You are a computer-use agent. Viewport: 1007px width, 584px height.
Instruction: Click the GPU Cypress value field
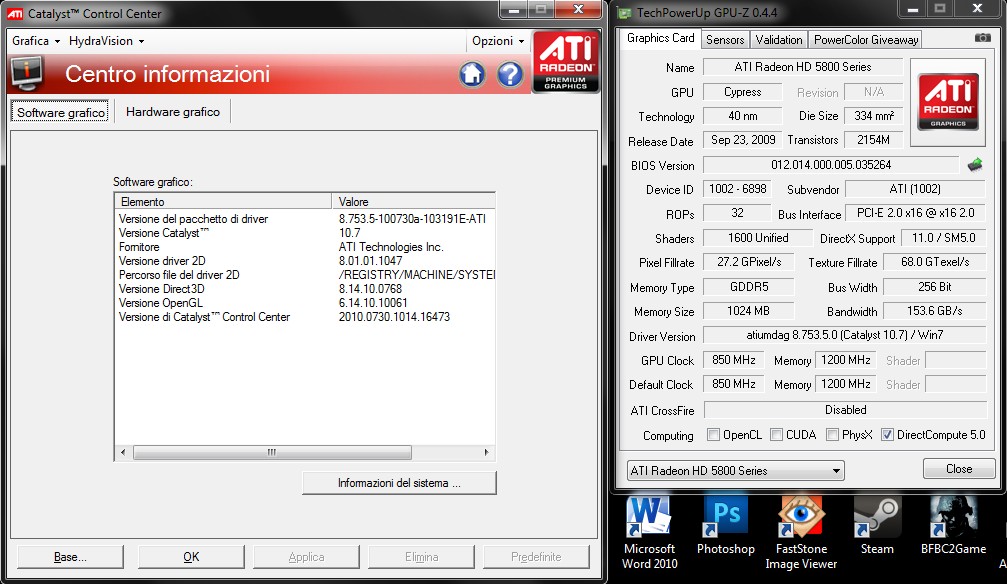742,92
